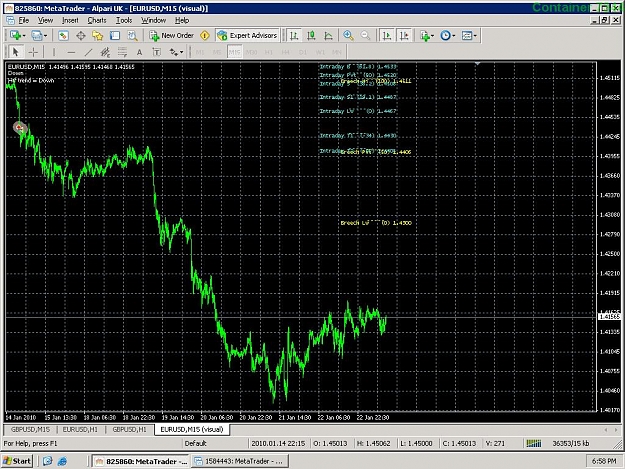
Task: Switch chart to bar chart mode
Action: (294, 35)
